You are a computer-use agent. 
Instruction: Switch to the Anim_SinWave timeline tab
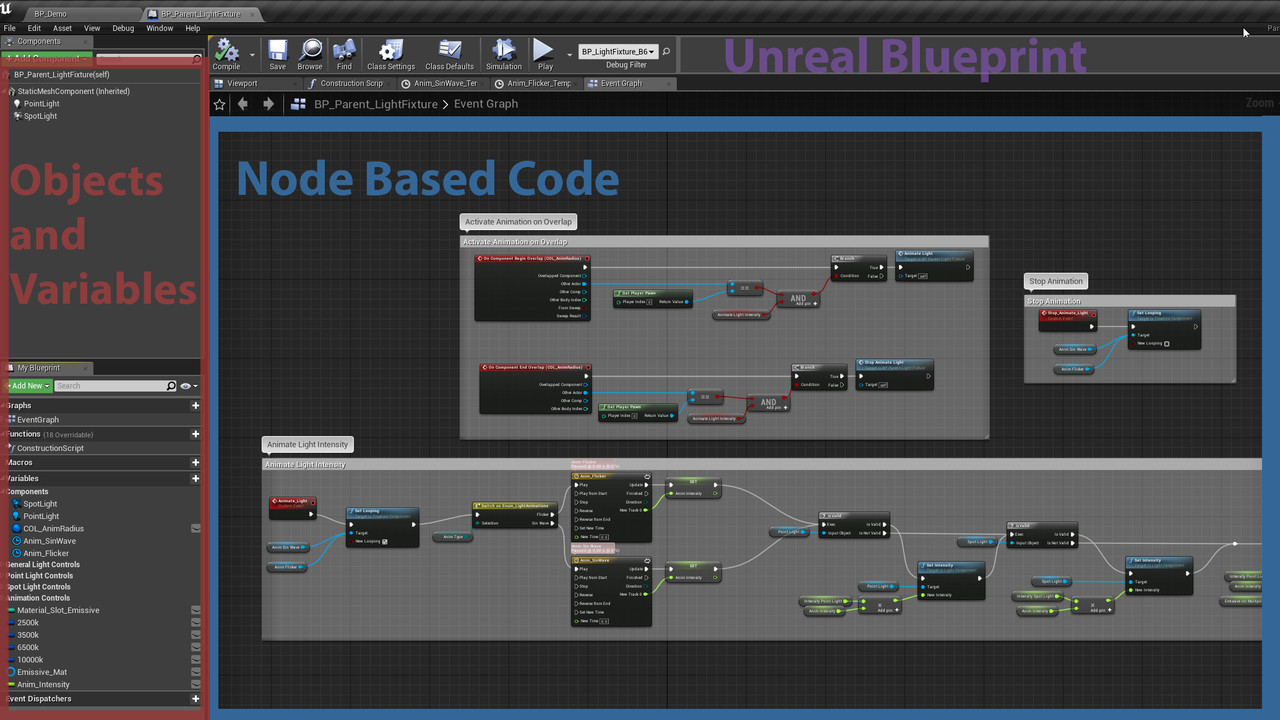(445, 83)
